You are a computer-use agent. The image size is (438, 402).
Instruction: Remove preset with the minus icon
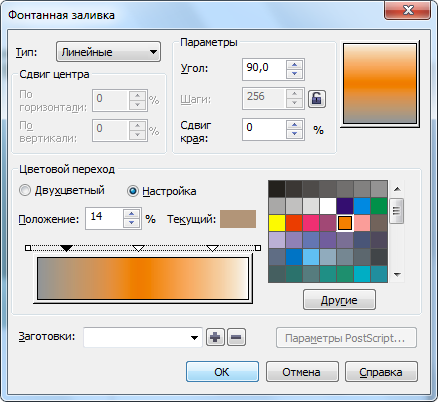pyautogui.click(x=236, y=337)
